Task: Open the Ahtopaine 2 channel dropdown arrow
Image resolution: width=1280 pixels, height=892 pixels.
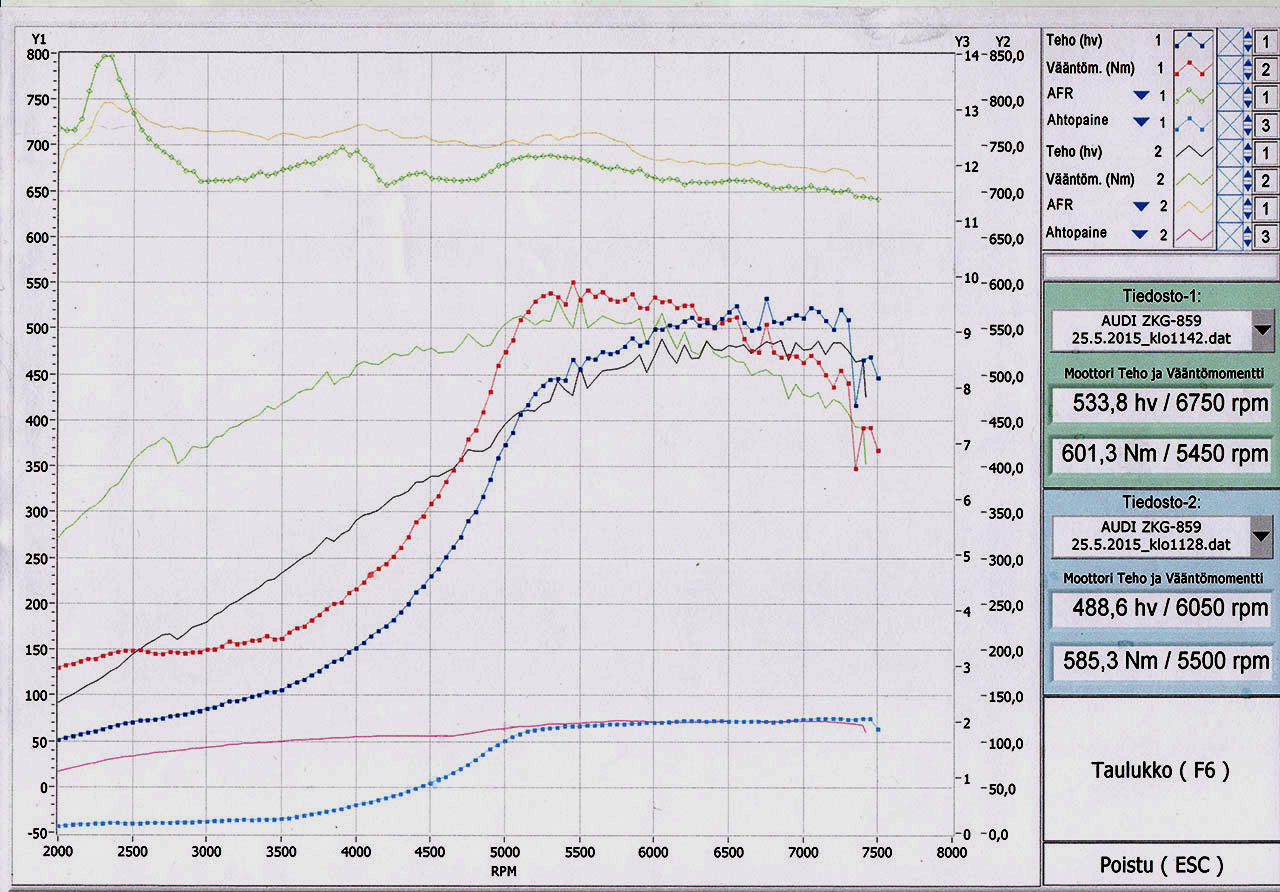Action: click(x=1140, y=233)
